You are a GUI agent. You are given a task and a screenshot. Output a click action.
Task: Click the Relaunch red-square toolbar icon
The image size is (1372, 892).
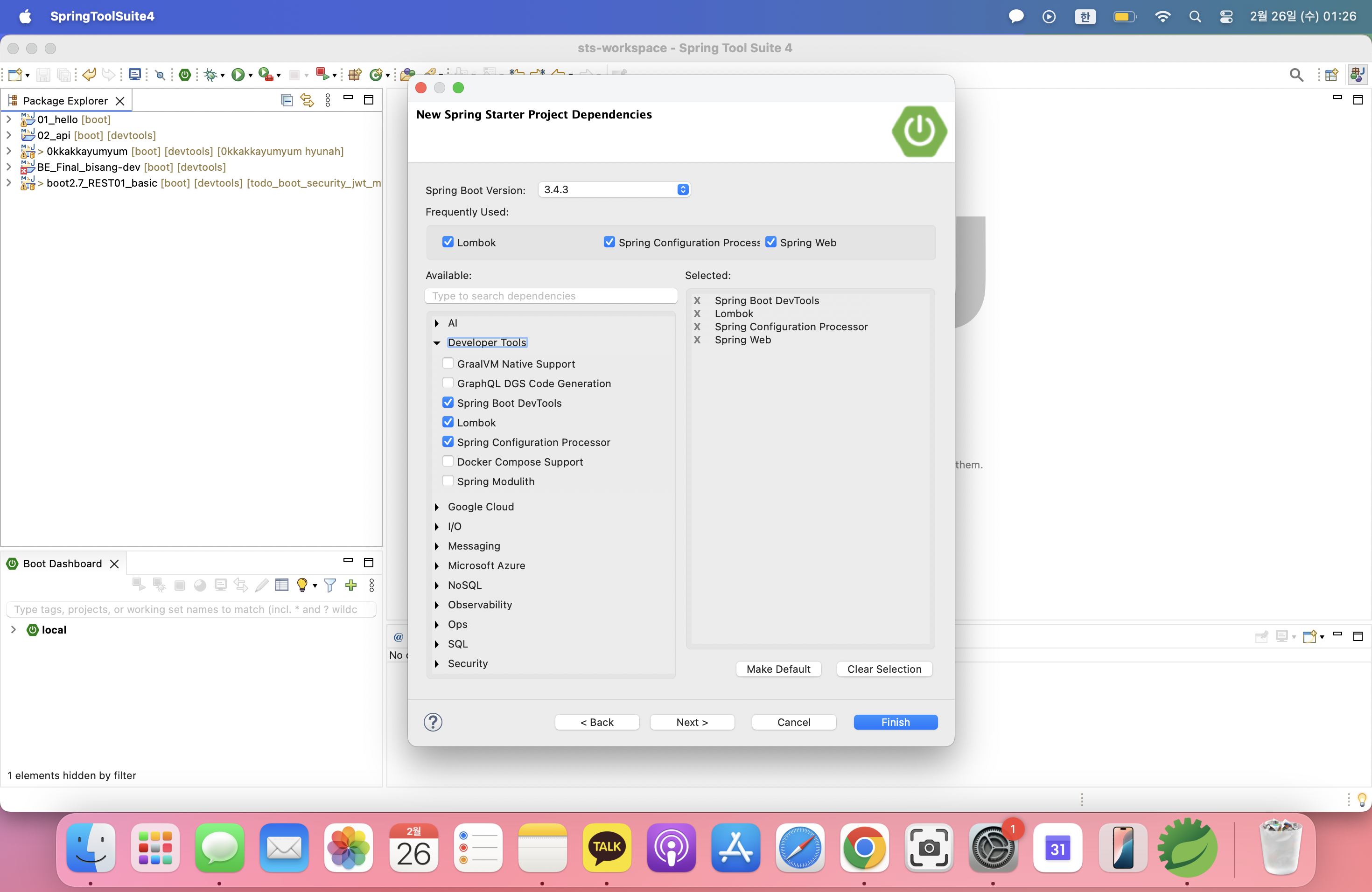click(322, 74)
